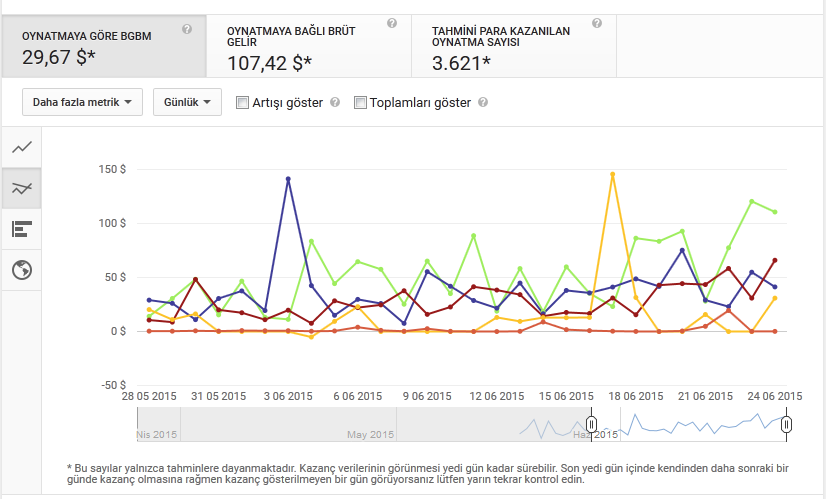Select the Oynatmaya Bağlı Brüt Gelir tab
The image size is (826, 499).
coord(309,46)
